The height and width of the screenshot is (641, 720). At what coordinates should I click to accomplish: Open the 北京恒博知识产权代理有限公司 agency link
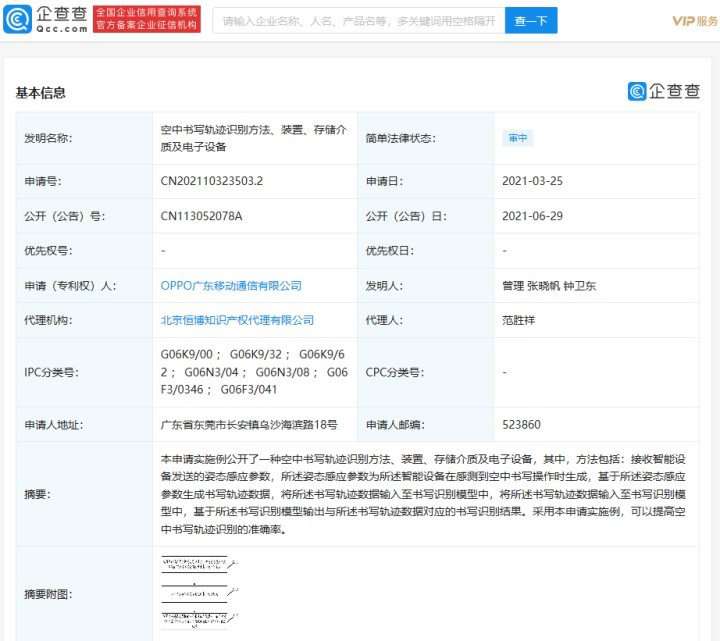click(237, 320)
